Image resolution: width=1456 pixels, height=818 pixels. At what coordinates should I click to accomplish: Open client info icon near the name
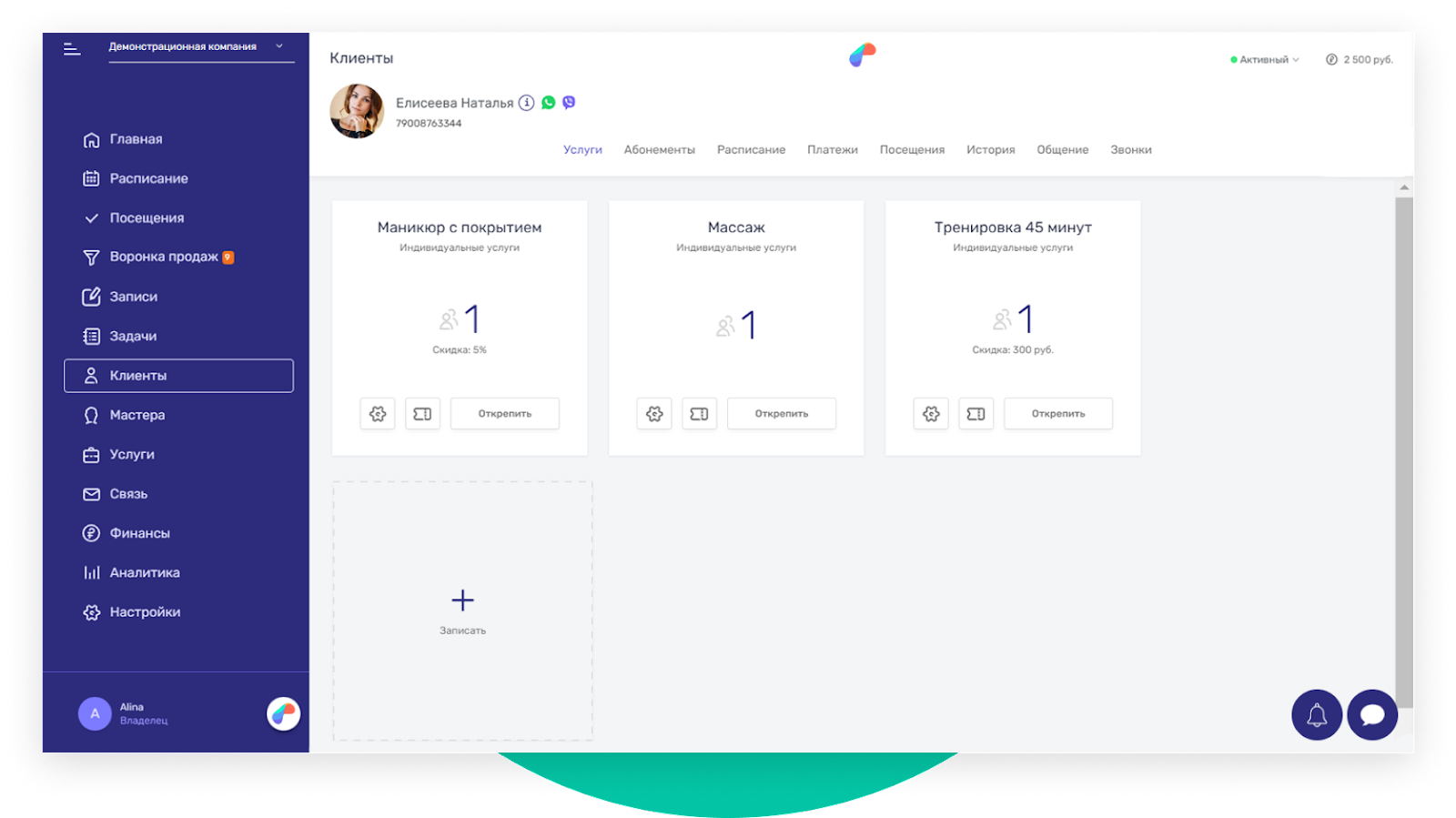coord(526,103)
